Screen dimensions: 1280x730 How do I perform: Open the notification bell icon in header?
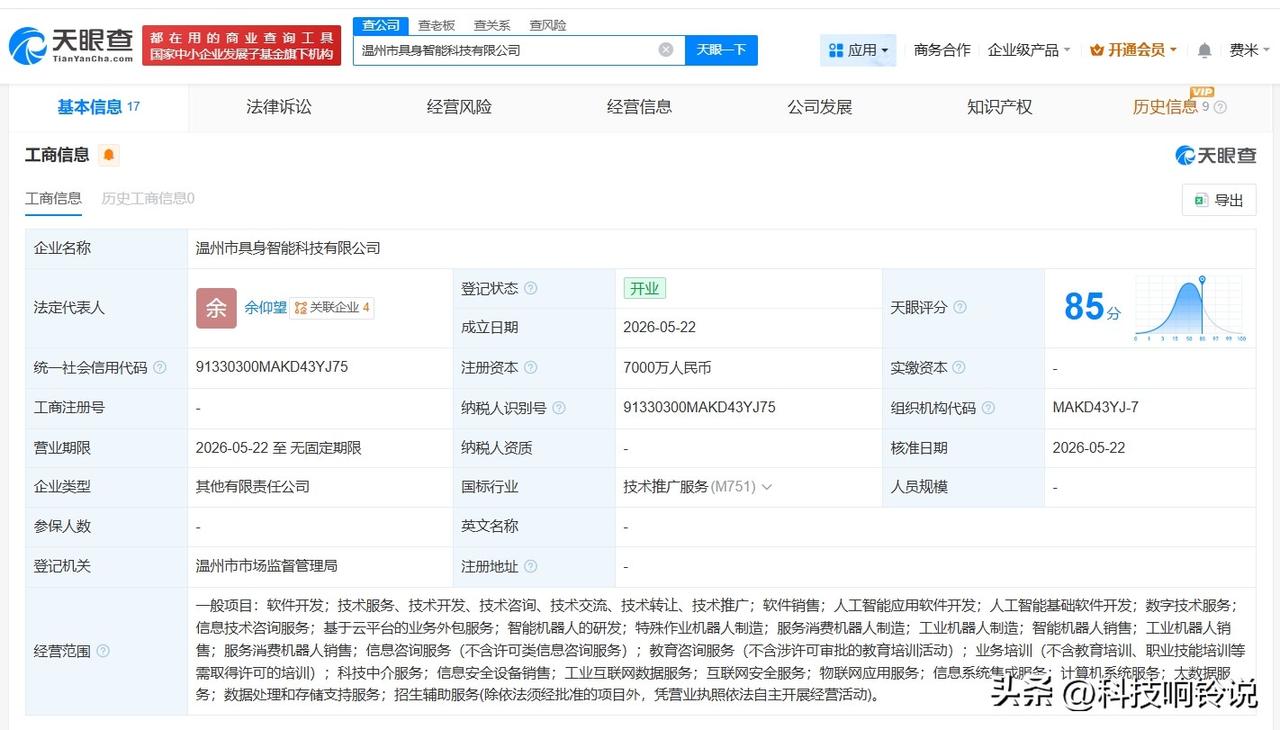(1204, 50)
